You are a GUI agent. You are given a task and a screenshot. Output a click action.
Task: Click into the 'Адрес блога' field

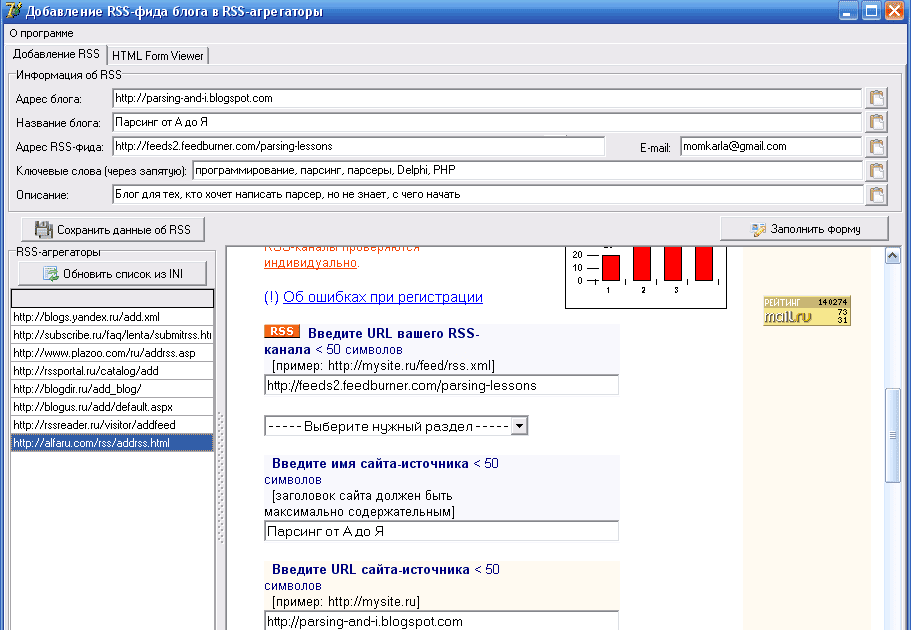tap(486, 98)
